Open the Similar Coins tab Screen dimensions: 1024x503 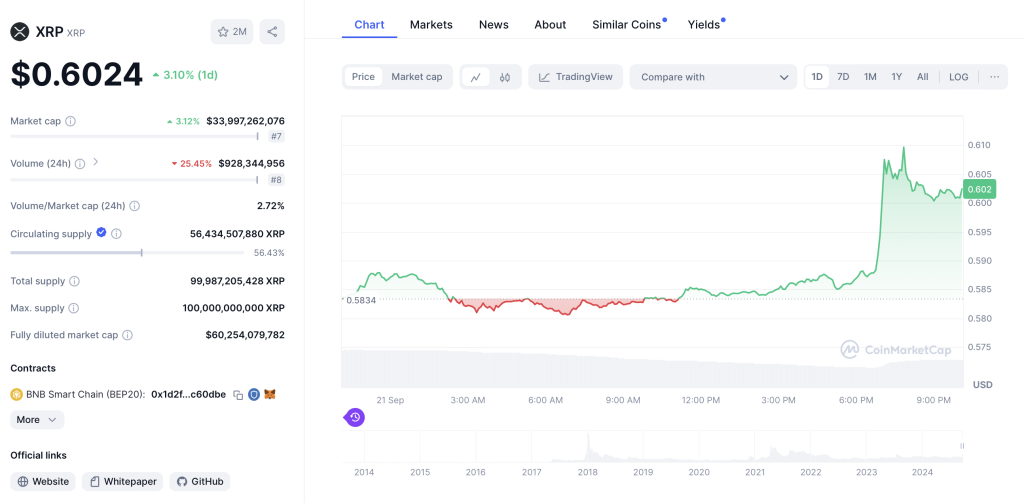[629, 25]
